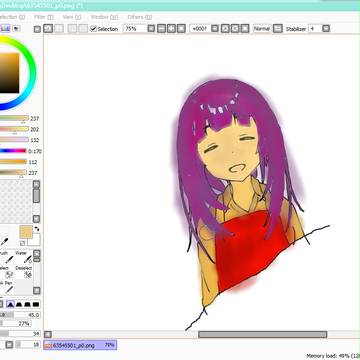Open the Filter menu
The height and width of the screenshot is (360, 360).
point(44,17)
